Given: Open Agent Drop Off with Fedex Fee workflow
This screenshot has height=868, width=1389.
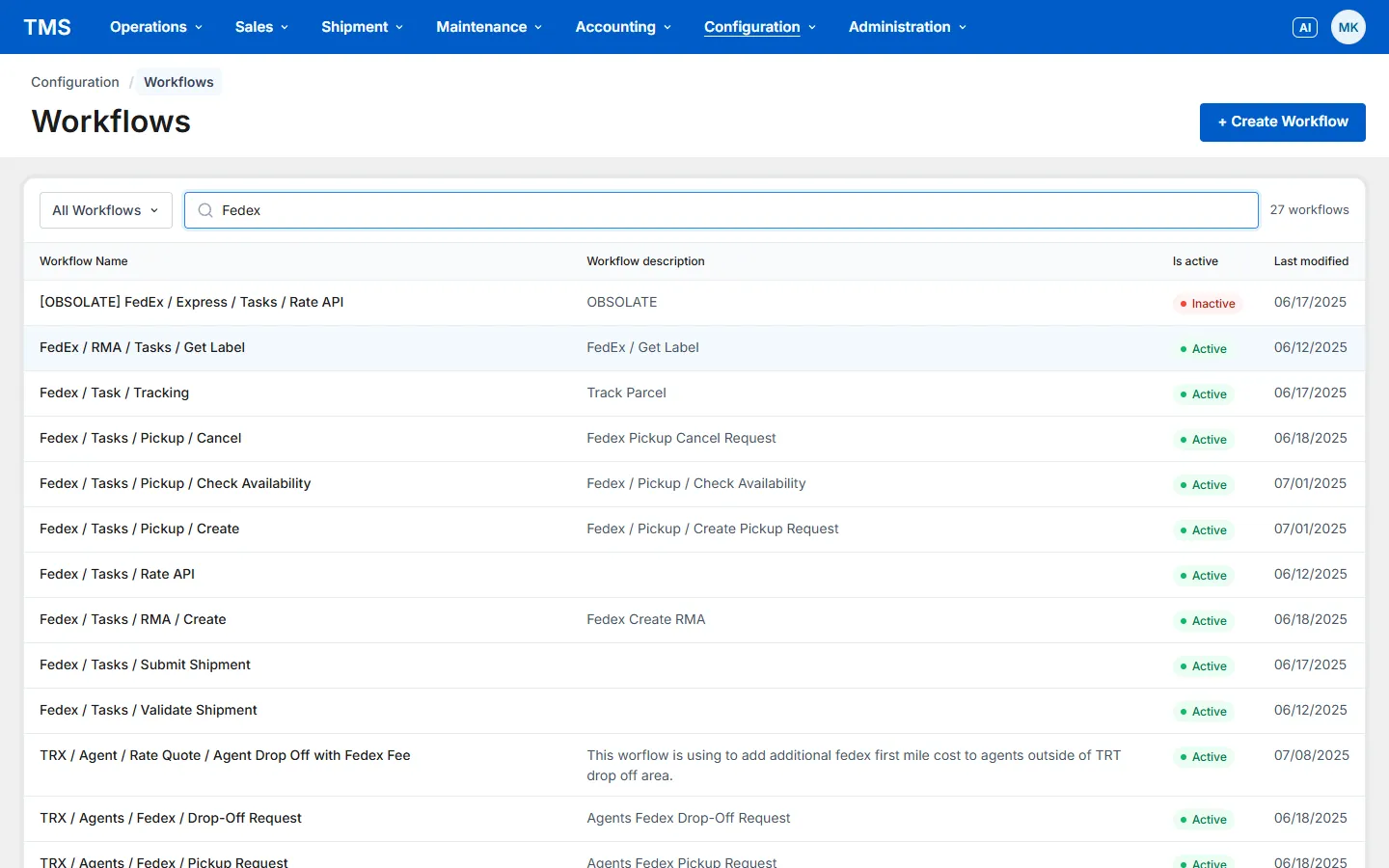Looking at the screenshot, I should pos(225,755).
